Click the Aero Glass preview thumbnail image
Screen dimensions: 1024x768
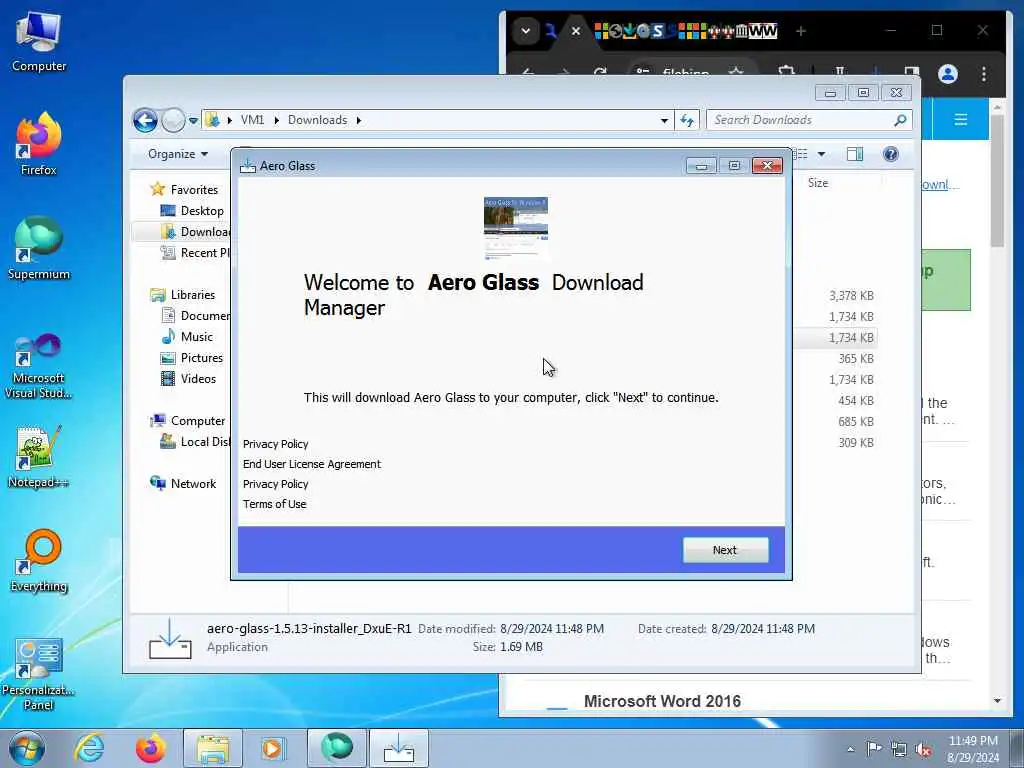tap(515, 228)
